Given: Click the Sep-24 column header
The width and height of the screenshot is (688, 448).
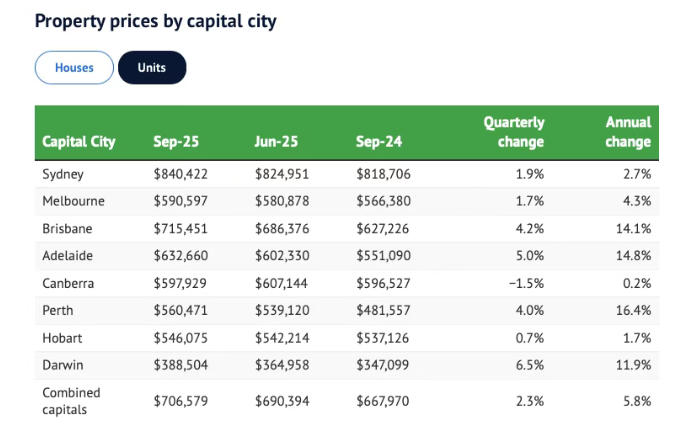Looking at the screenshot, I should [378, 142].
